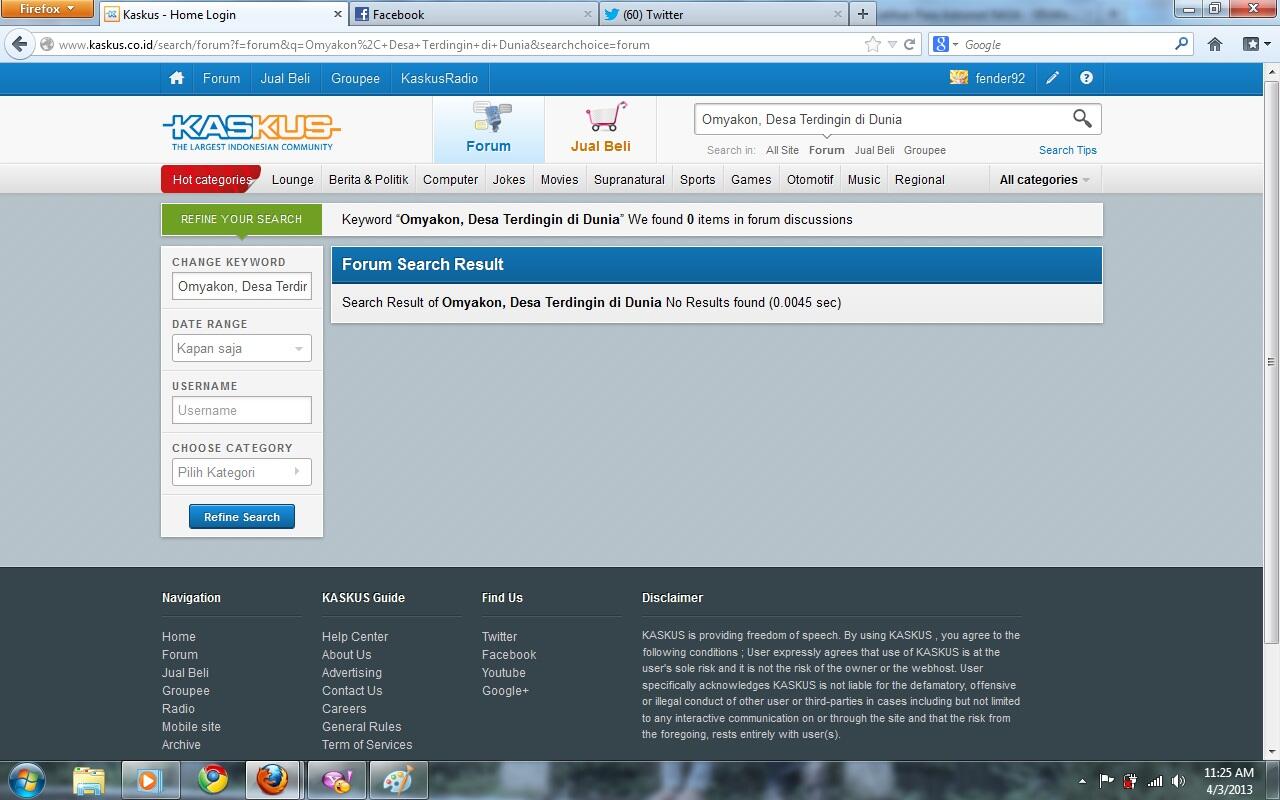Image resolution: width=1280 pixels, height=800 pixels.
Task: Launch the media player taskbar icon
Action: 149,779
